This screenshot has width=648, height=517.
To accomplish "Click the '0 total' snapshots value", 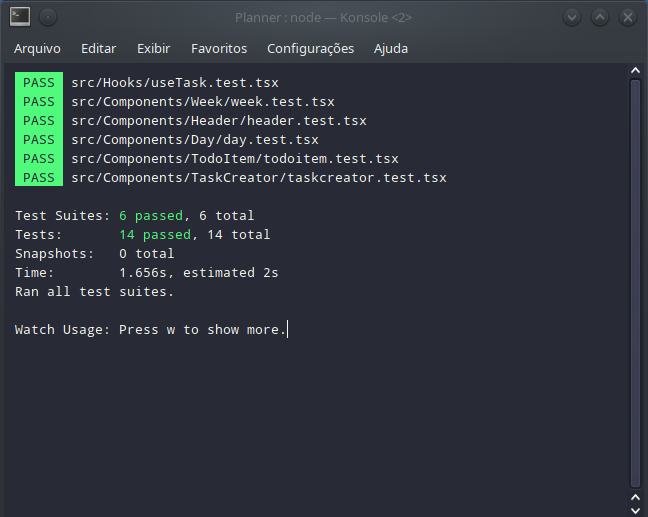I will 147,254.
